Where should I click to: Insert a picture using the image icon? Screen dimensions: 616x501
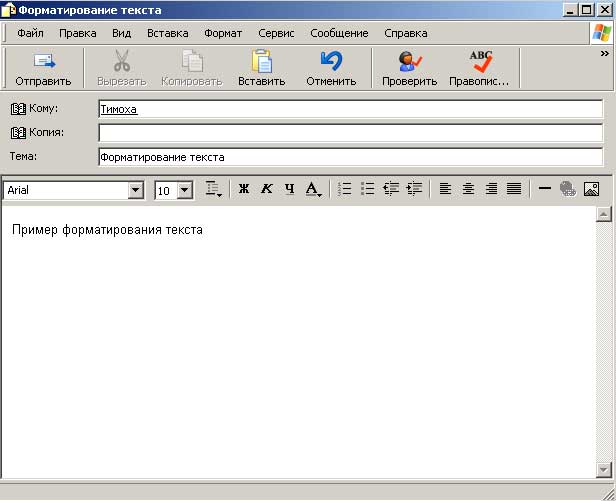(x=591, y=189)
